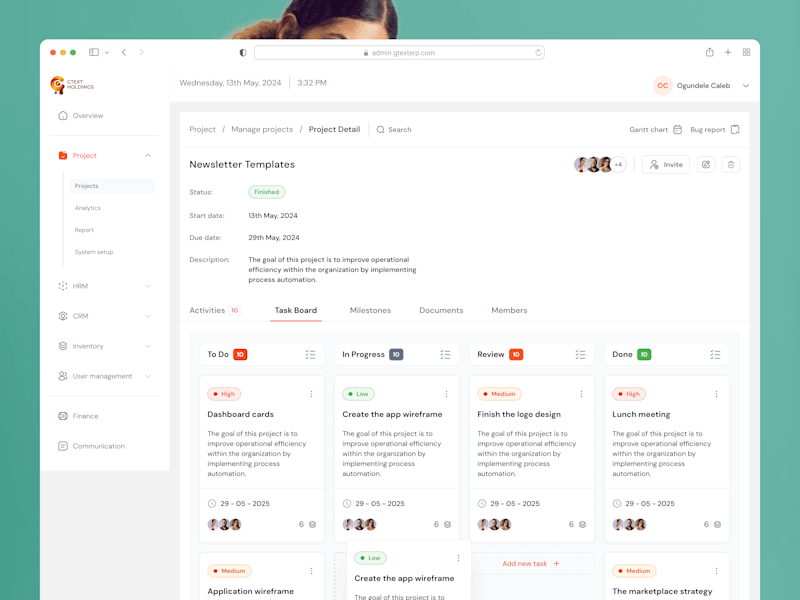Switch to the Task Board tab

point(296,310)
